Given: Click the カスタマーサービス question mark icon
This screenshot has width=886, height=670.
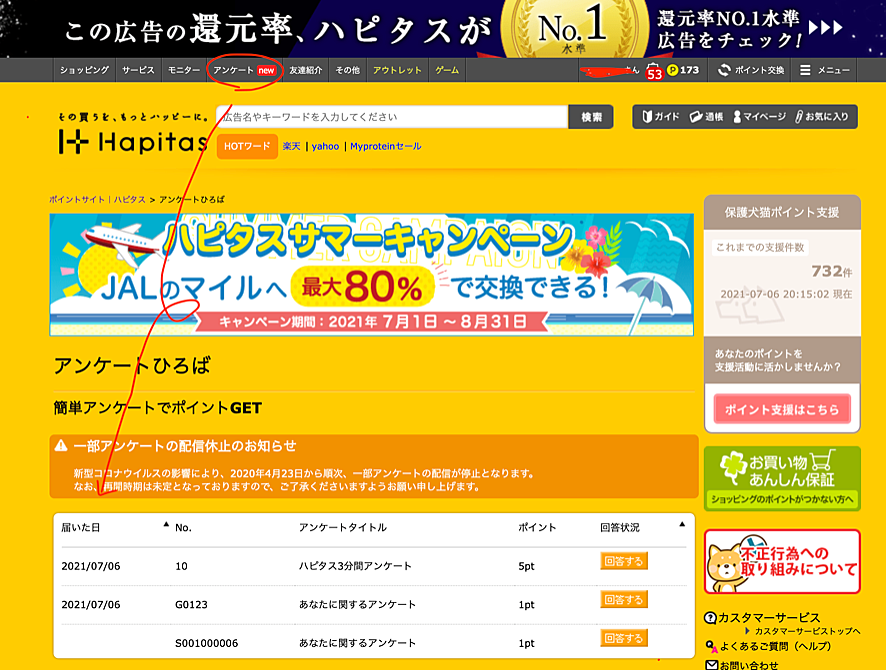Looking at the screenshot, I should pyautogui.click(x=710, y=617).
